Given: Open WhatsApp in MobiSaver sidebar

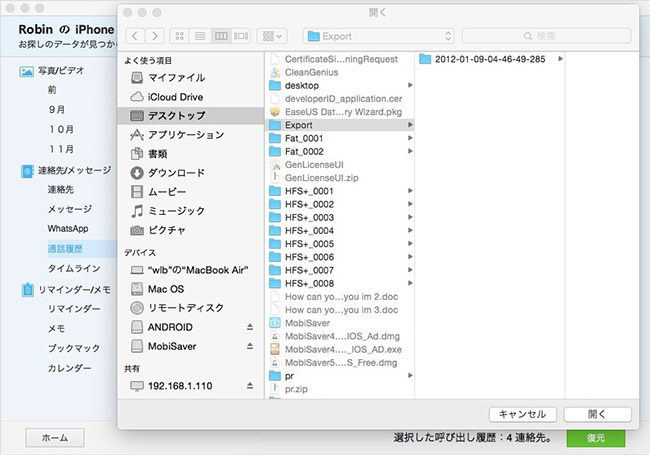Looking at the screenshot, I should pos(68,229).
